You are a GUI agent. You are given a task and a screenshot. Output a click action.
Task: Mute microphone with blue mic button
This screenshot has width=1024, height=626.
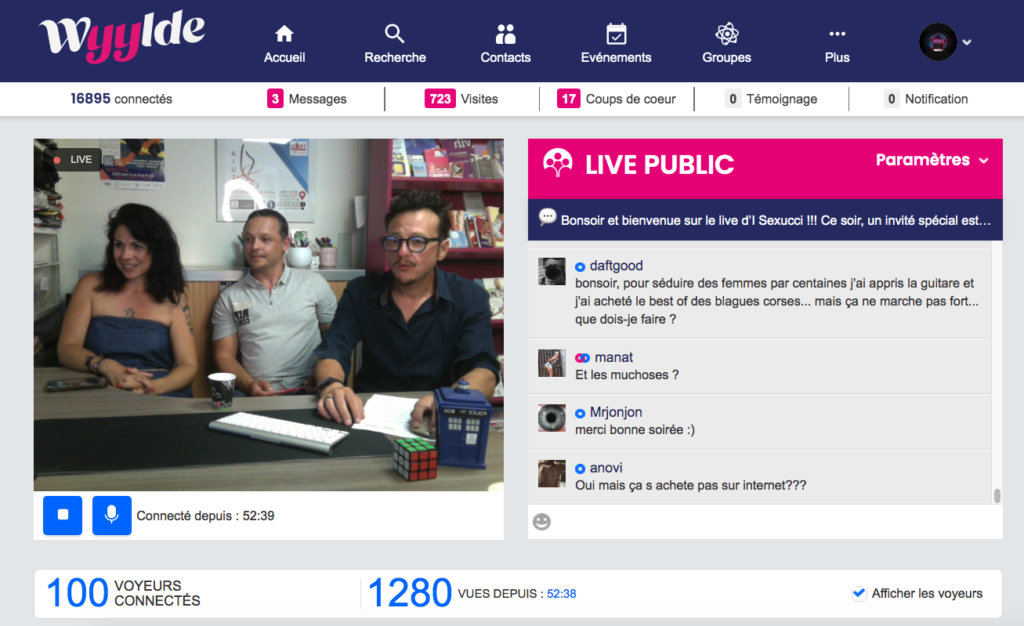pos(112,515)
